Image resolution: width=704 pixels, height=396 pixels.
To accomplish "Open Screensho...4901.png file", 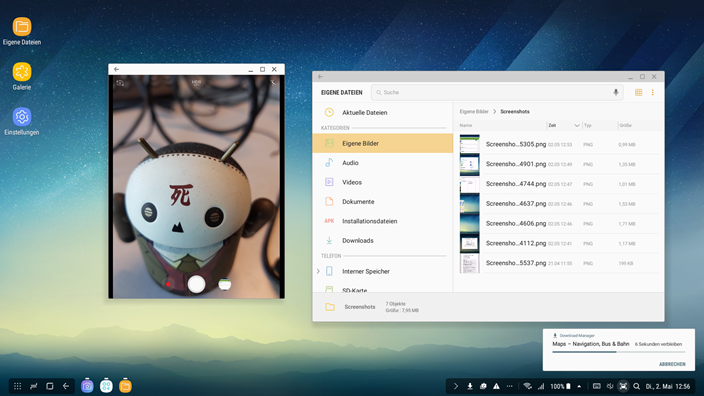I will point(559,164).
